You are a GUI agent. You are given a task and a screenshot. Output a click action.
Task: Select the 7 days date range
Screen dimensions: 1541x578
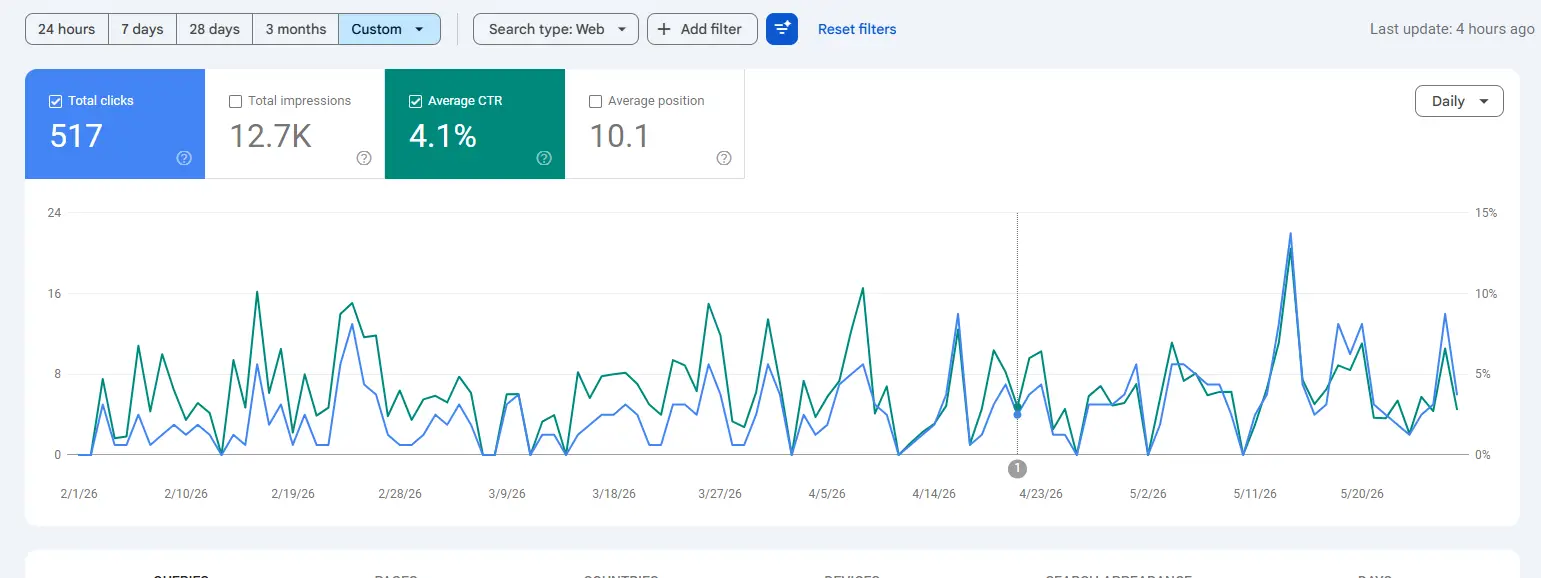(142, 29)
